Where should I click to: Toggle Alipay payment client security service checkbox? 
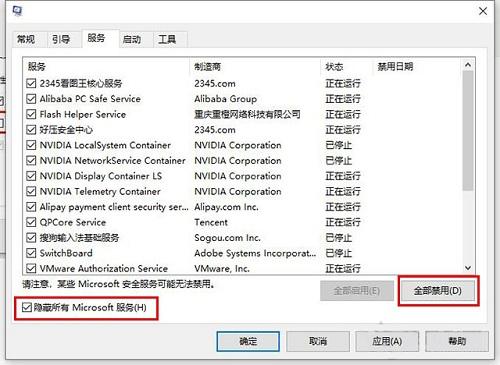pyautogui.click(x=31, y=207)
